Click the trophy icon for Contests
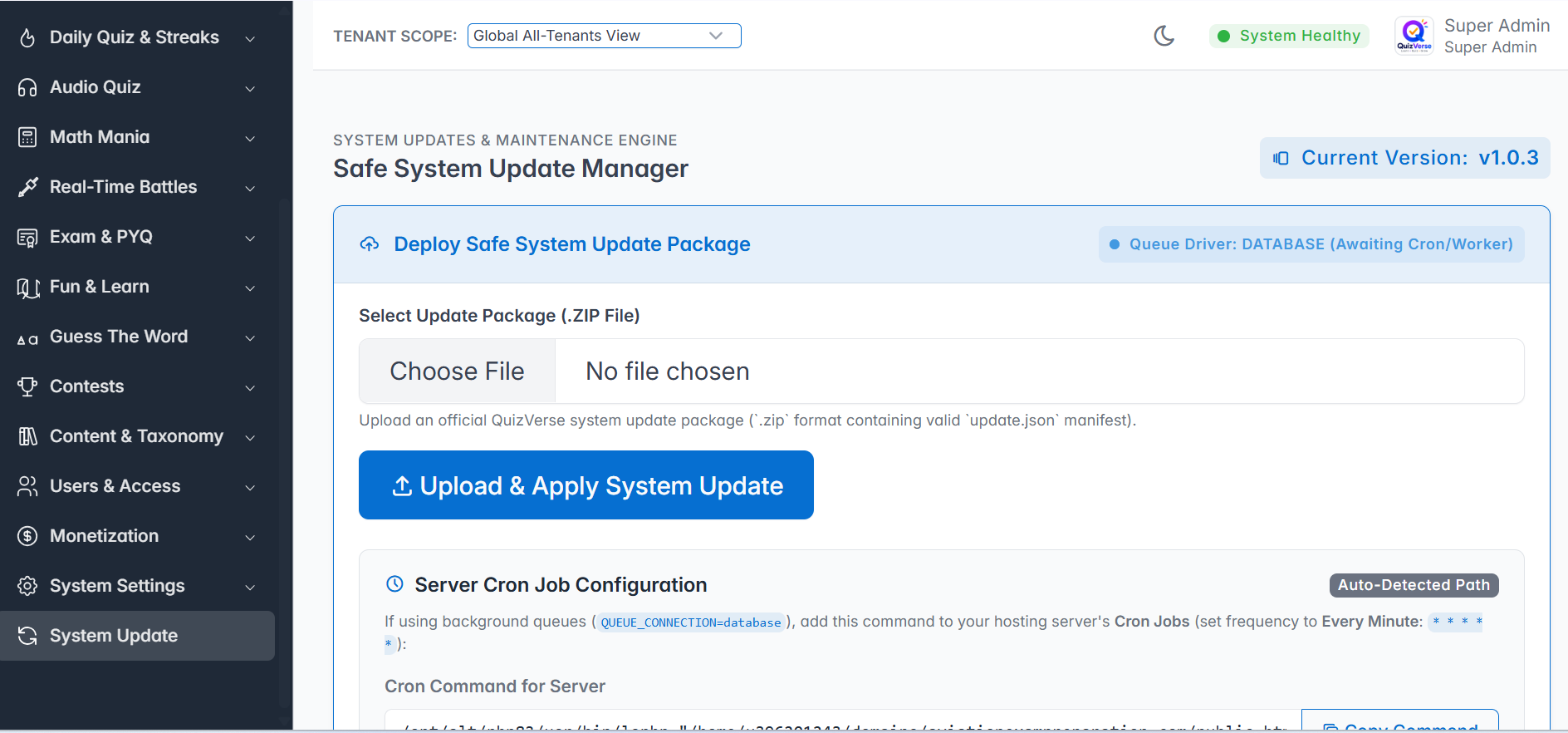This screenshot has width=1568, height=733. click(x=27, y=386)
